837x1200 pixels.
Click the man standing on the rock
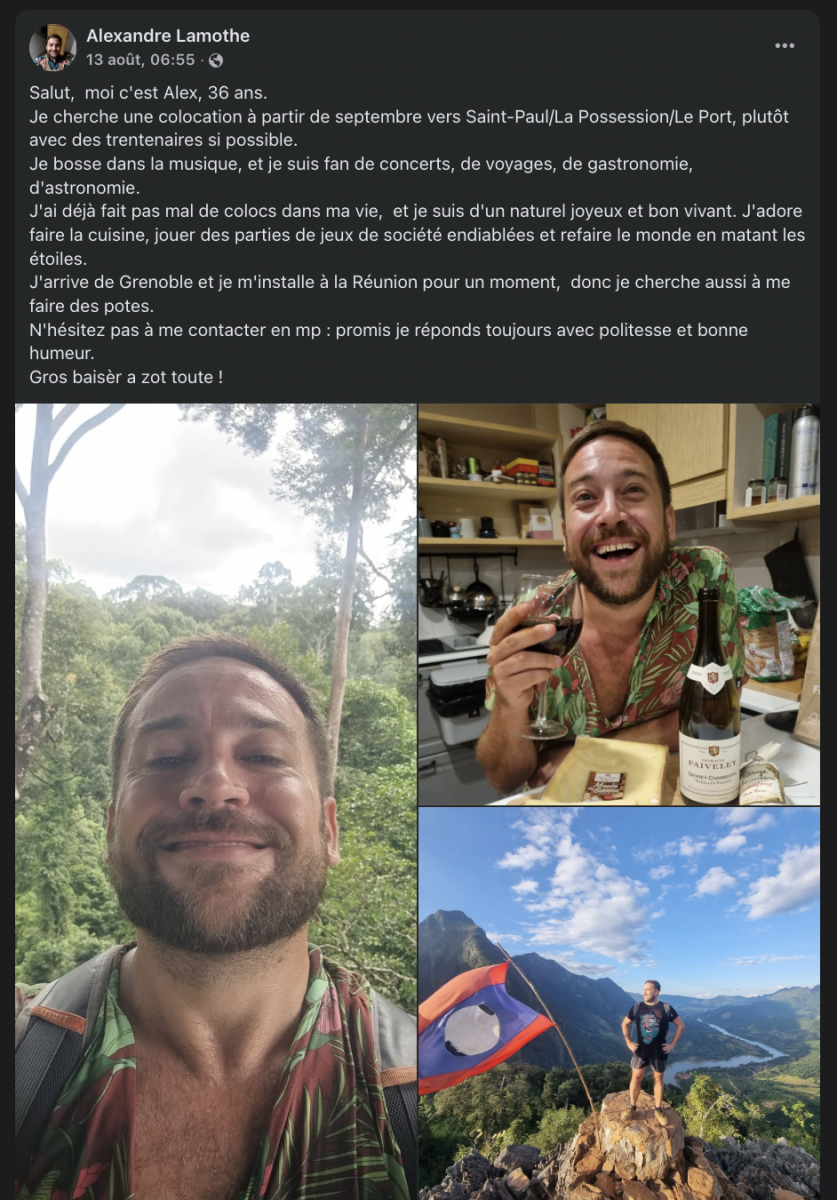pos(651,1042)
